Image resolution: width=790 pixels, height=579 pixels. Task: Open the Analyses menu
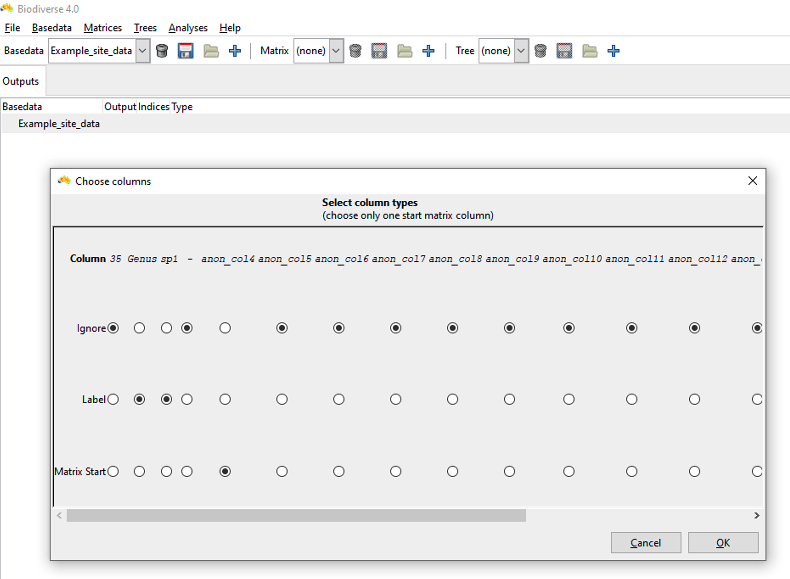(x=188, y=28)
